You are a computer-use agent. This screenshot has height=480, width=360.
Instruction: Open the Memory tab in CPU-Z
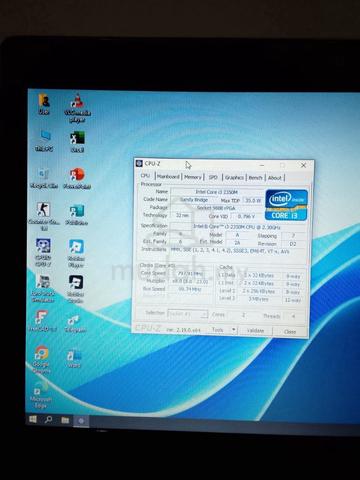(x=193, y=177)
